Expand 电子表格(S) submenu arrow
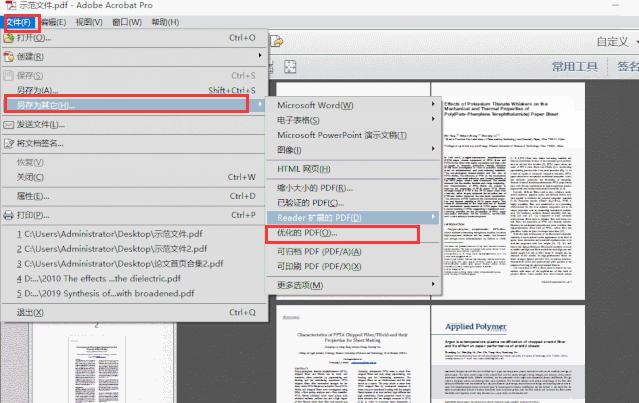 [x=433, y=119]
